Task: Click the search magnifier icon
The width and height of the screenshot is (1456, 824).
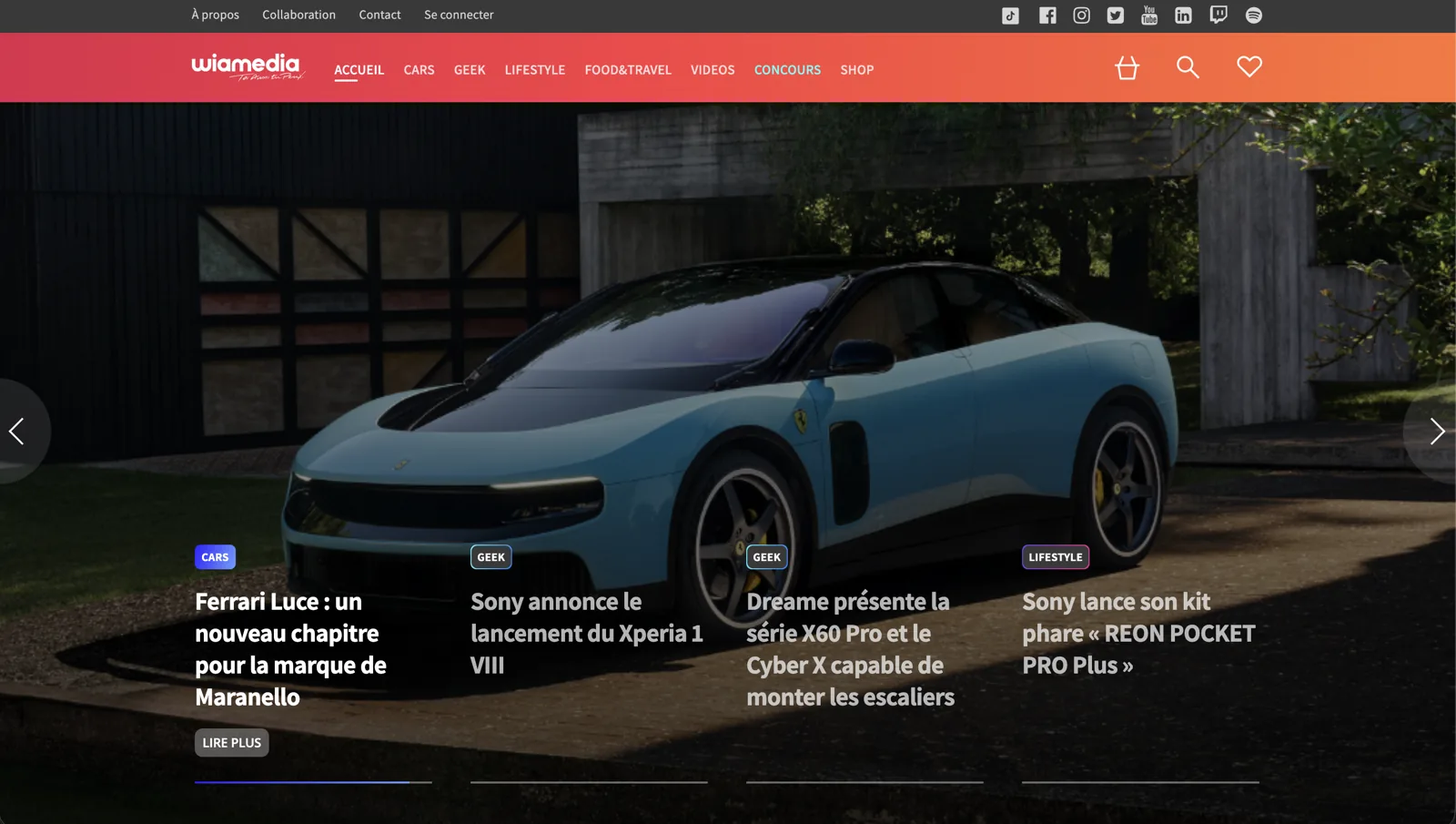Action: [1188, 67]
